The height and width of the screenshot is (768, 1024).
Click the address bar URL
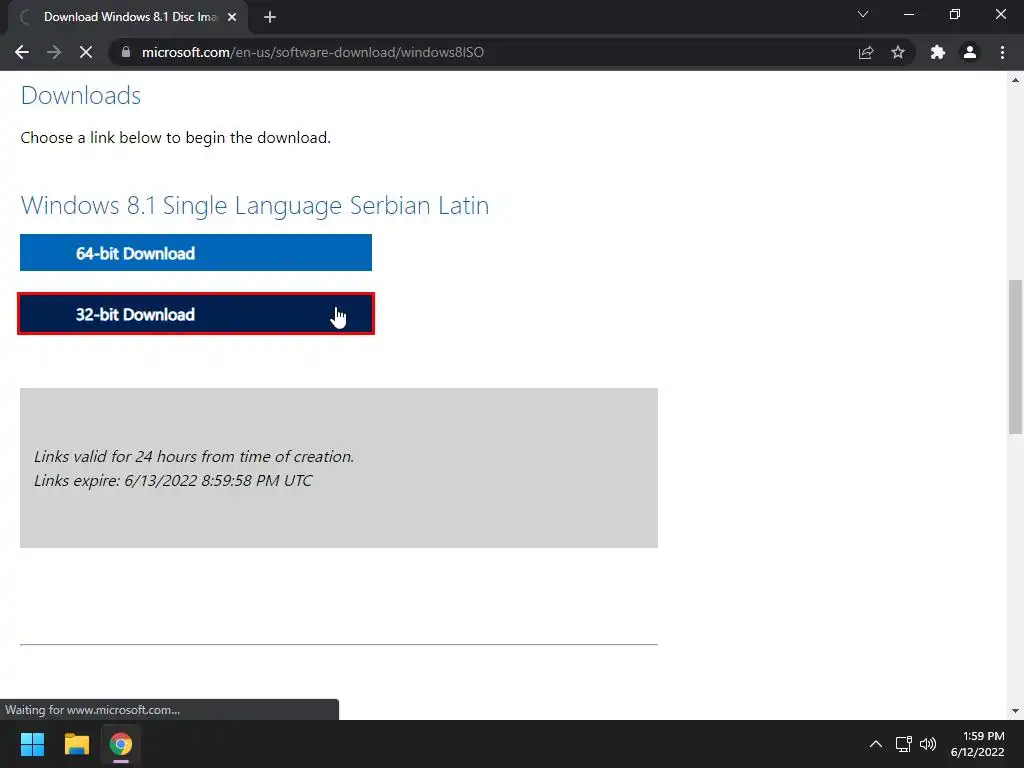tap(313, 52)
